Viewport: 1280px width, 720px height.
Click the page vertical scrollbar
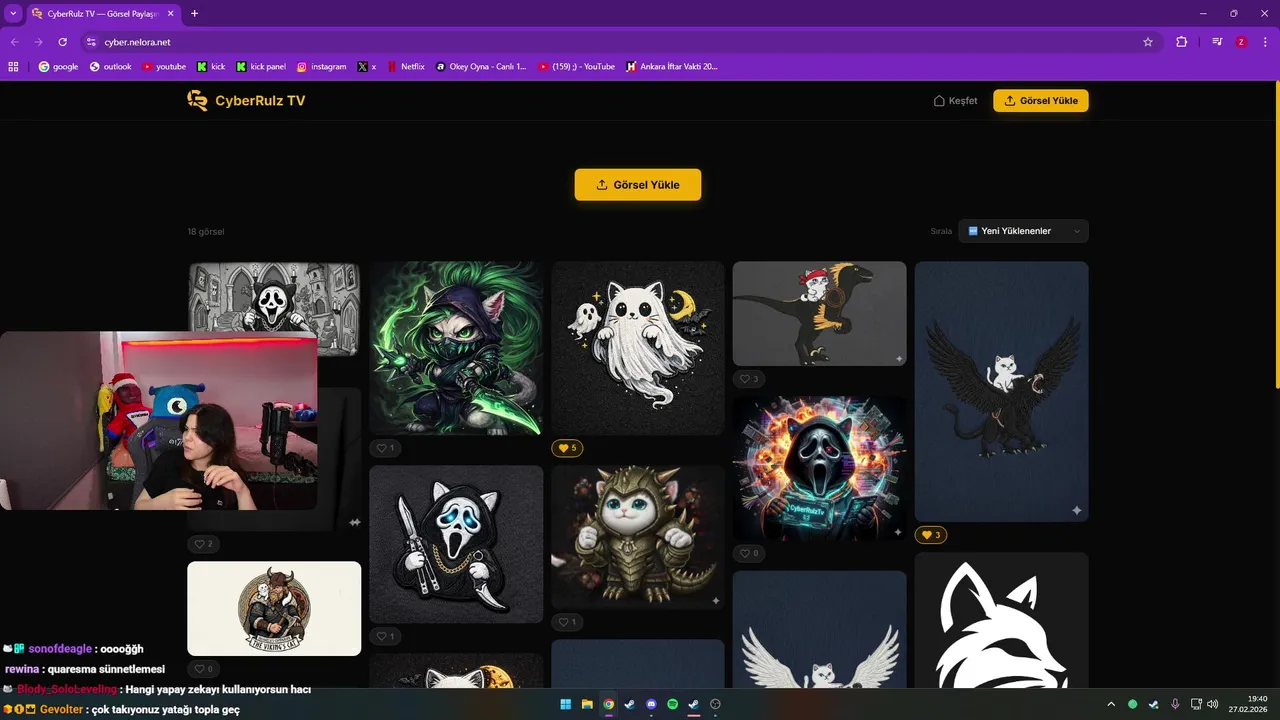(x=1276, y=236)
